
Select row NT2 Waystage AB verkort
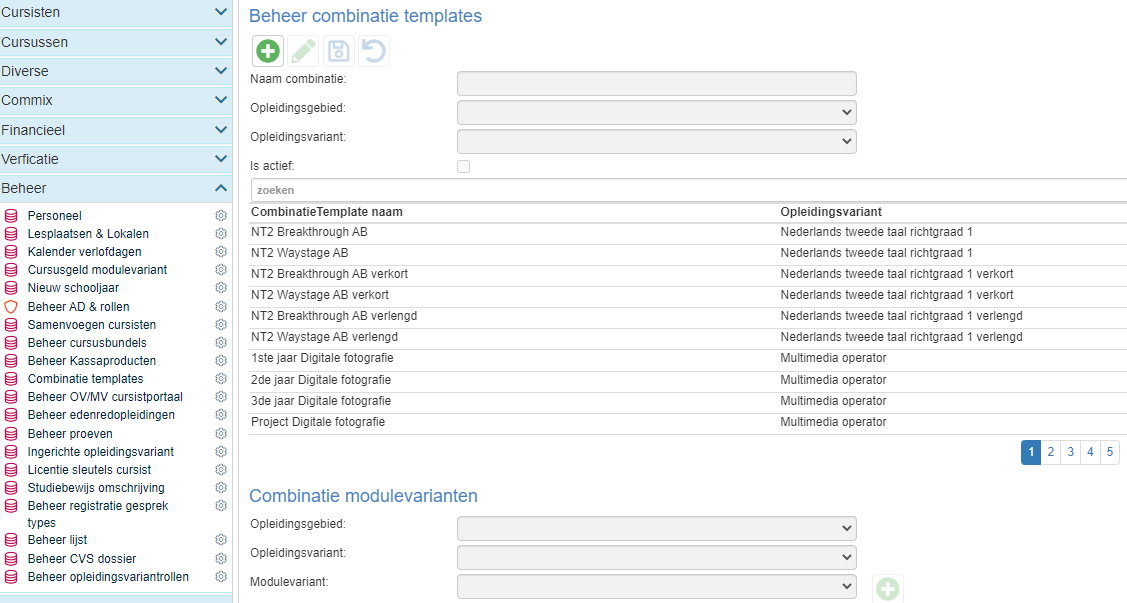689,295
